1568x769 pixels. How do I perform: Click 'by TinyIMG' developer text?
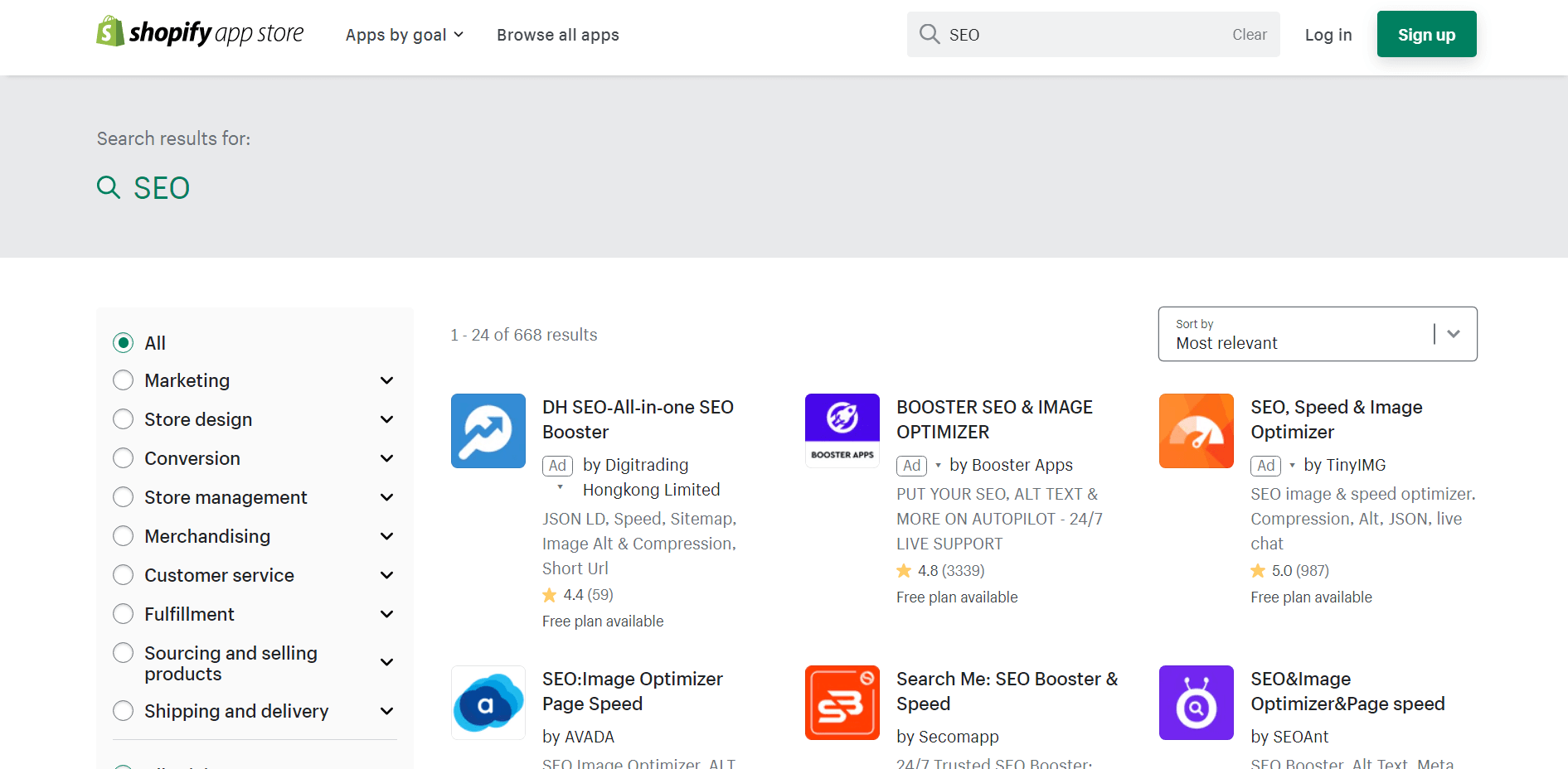[x=1344, y=465]
